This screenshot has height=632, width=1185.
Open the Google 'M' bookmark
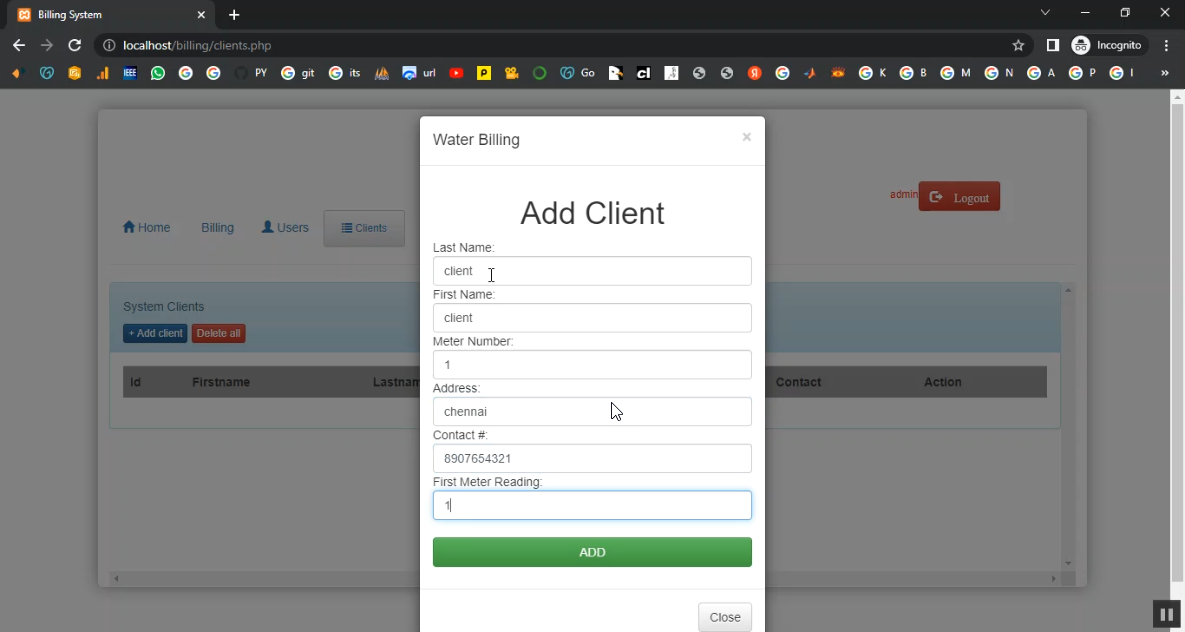point(955,73)
